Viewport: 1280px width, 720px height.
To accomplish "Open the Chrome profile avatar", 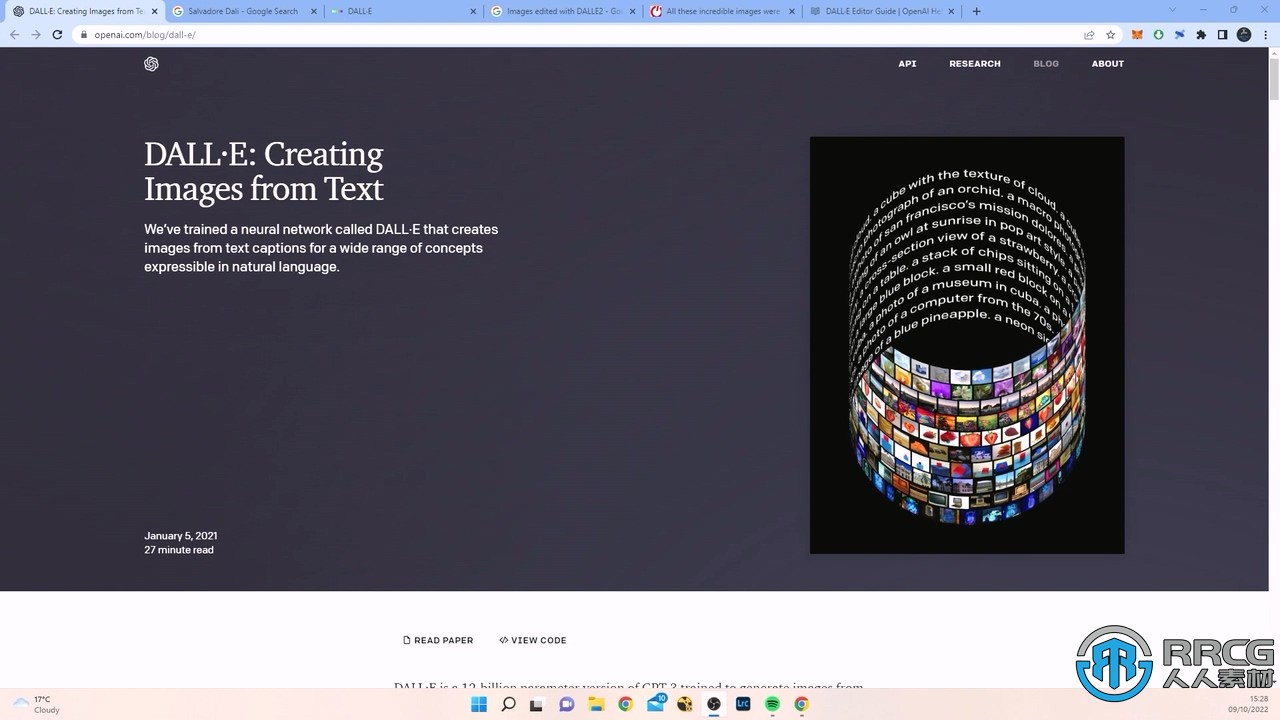I will pos(1244,34).
